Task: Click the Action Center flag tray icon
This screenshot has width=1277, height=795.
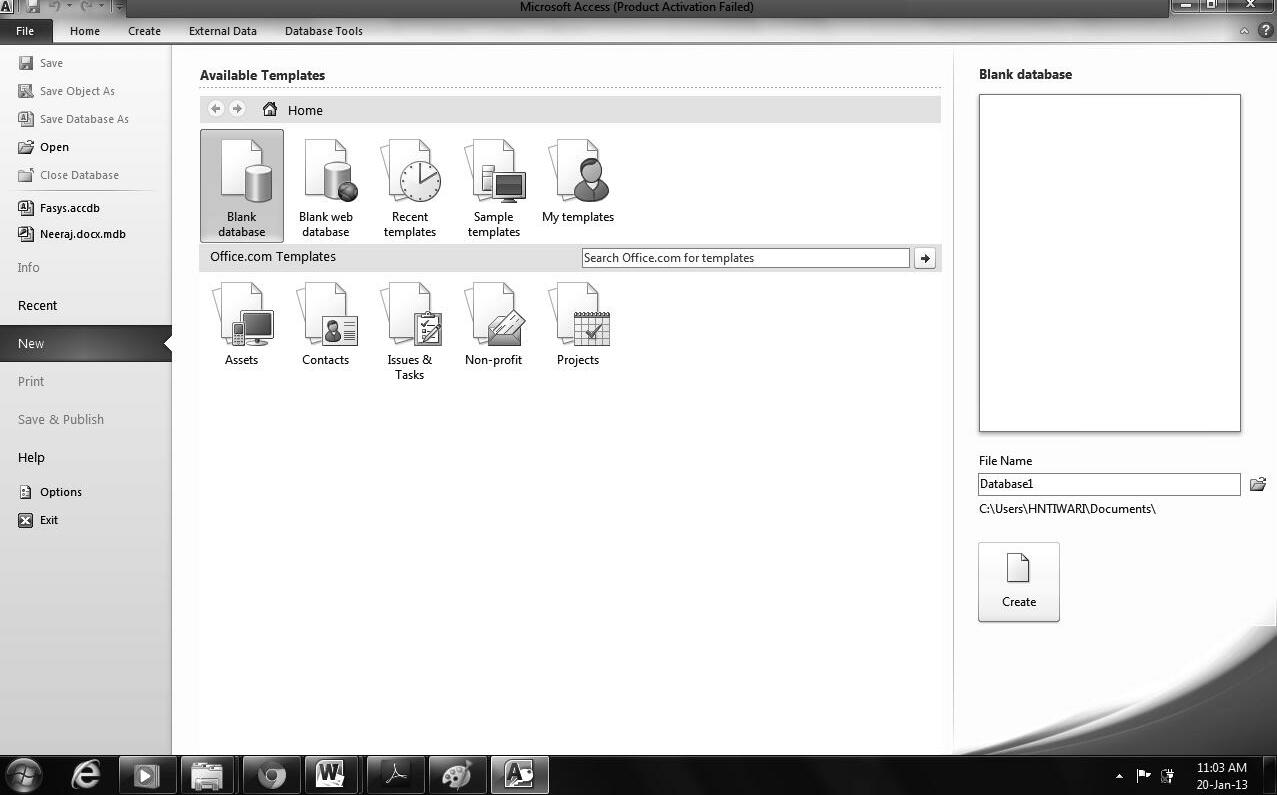Action: (1144, 775)
